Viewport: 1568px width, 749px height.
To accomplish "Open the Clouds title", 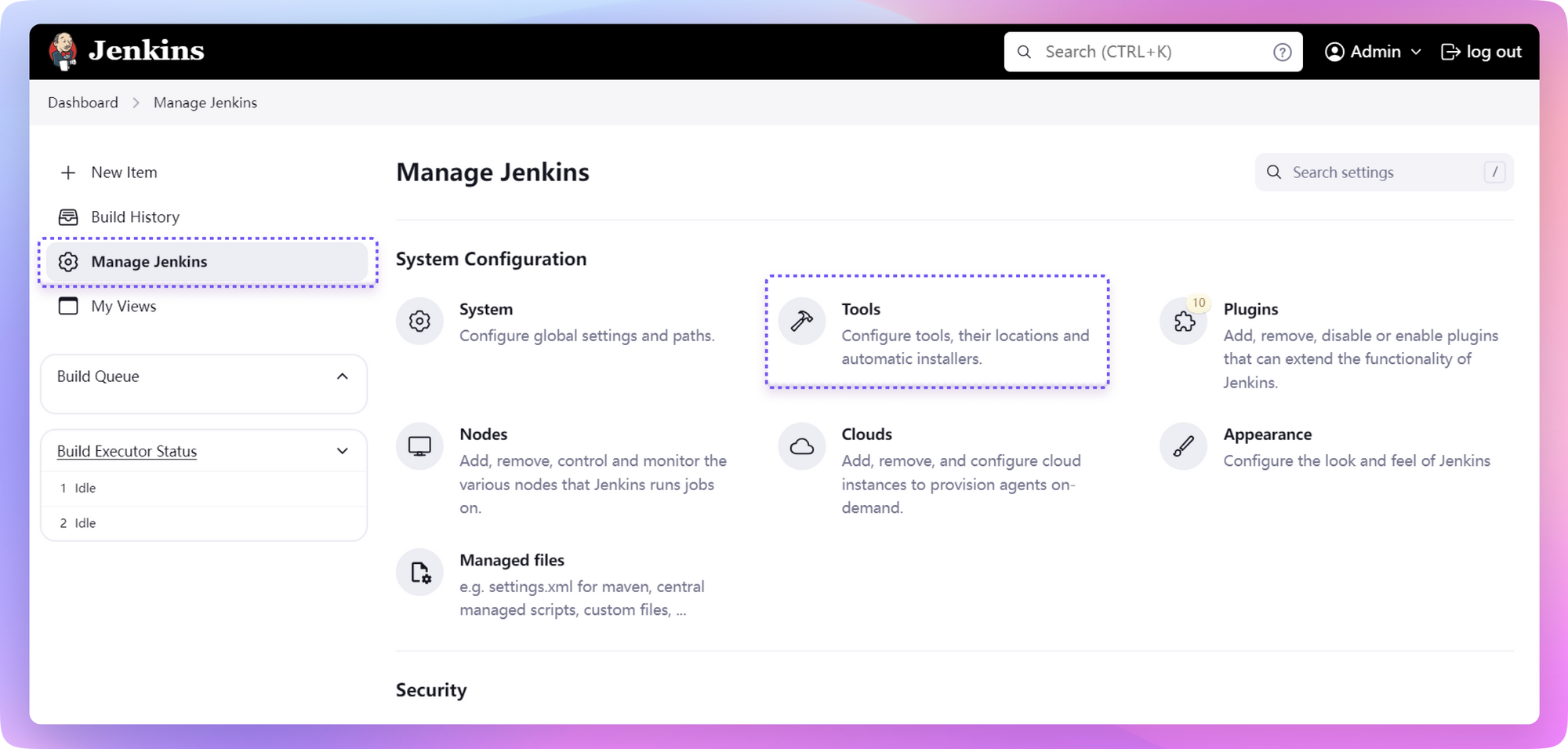I will click(866, 434).
